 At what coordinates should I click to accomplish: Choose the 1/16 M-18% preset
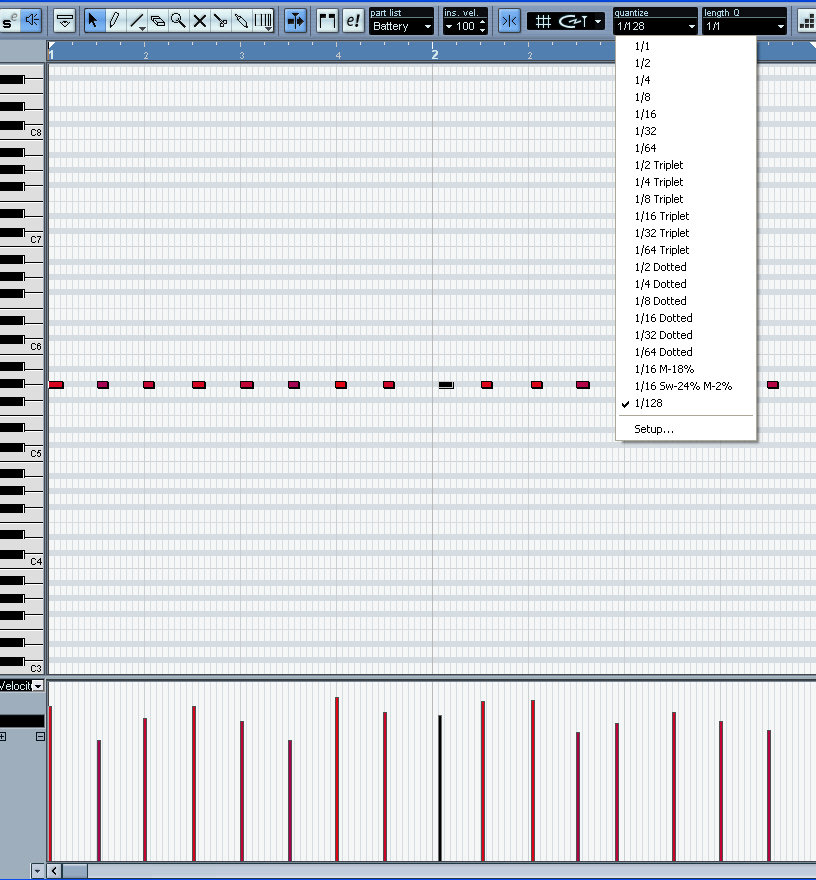tap(686, 369)
